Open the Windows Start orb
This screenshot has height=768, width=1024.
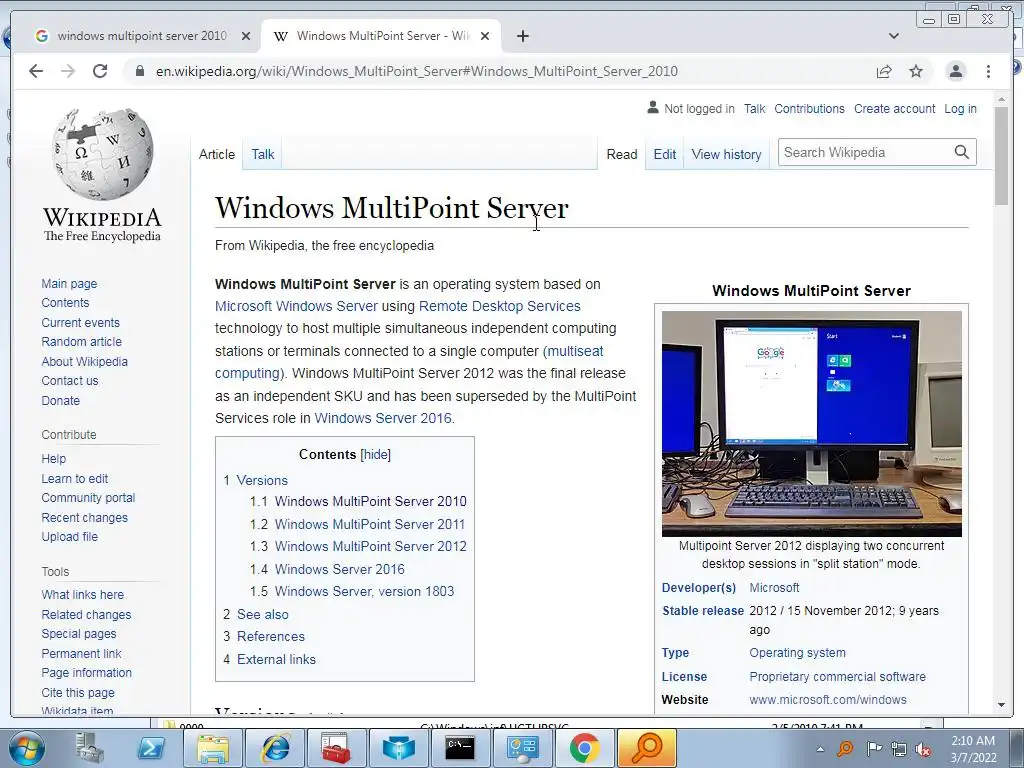[27, 748]
